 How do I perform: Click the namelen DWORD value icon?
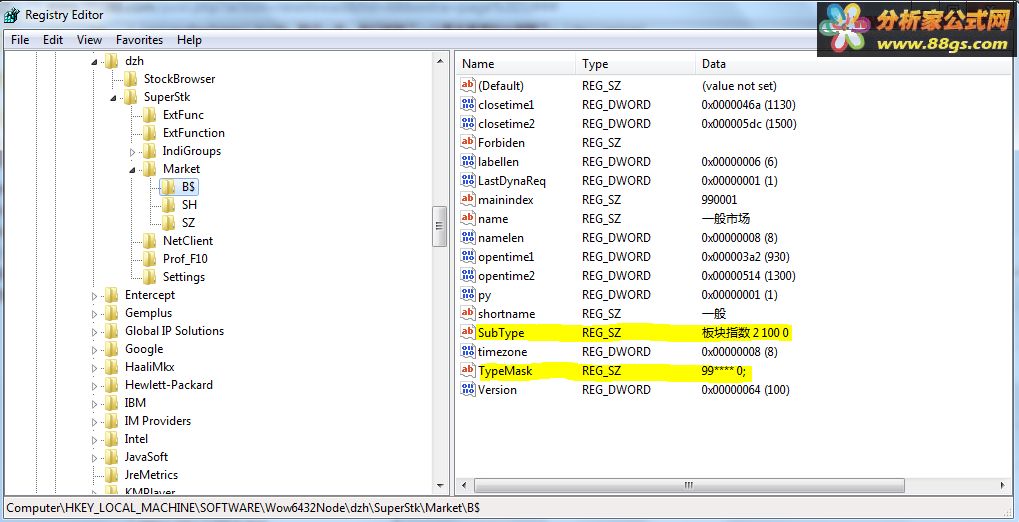point(467,237)
